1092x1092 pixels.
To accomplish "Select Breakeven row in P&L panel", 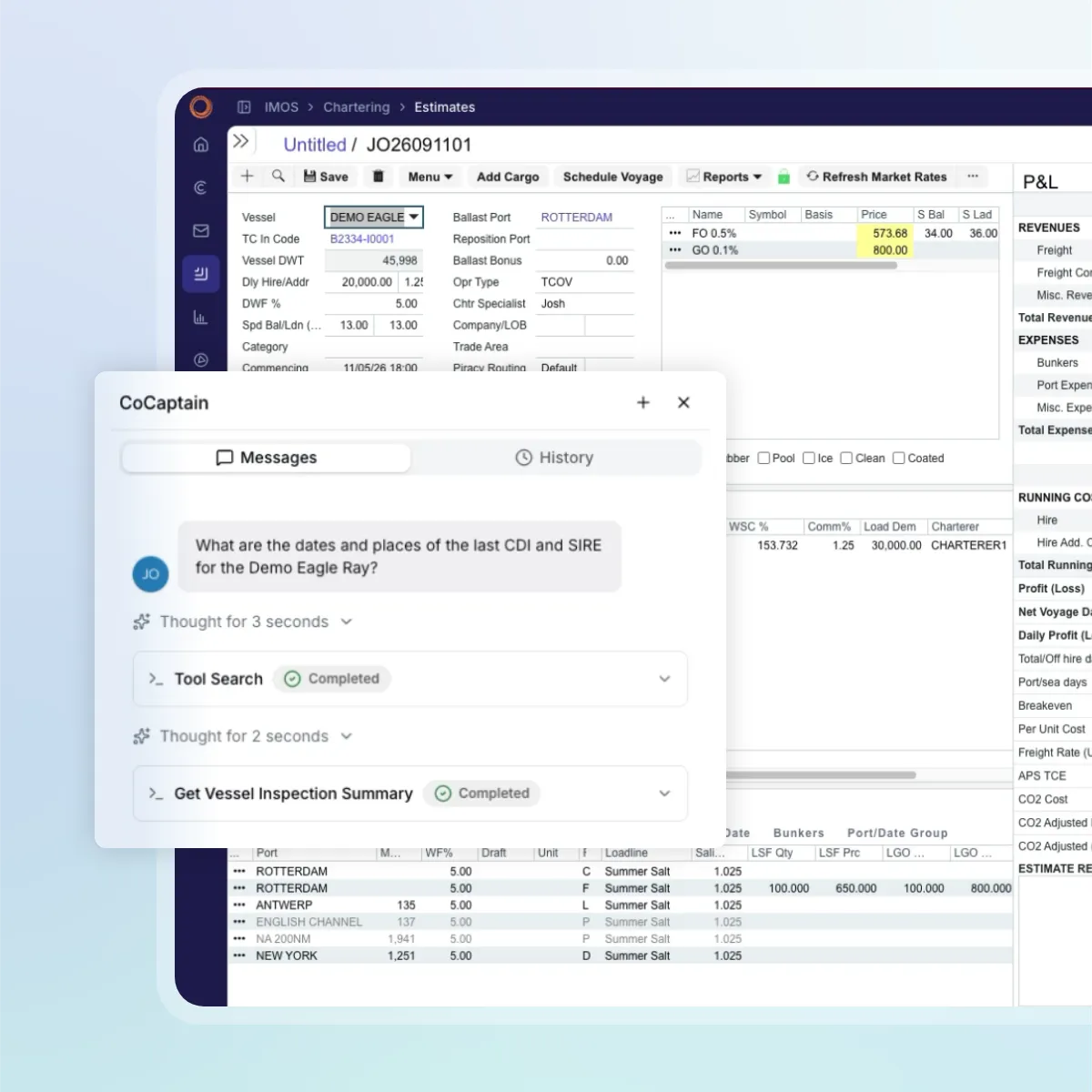I will tap(1054, 705).
